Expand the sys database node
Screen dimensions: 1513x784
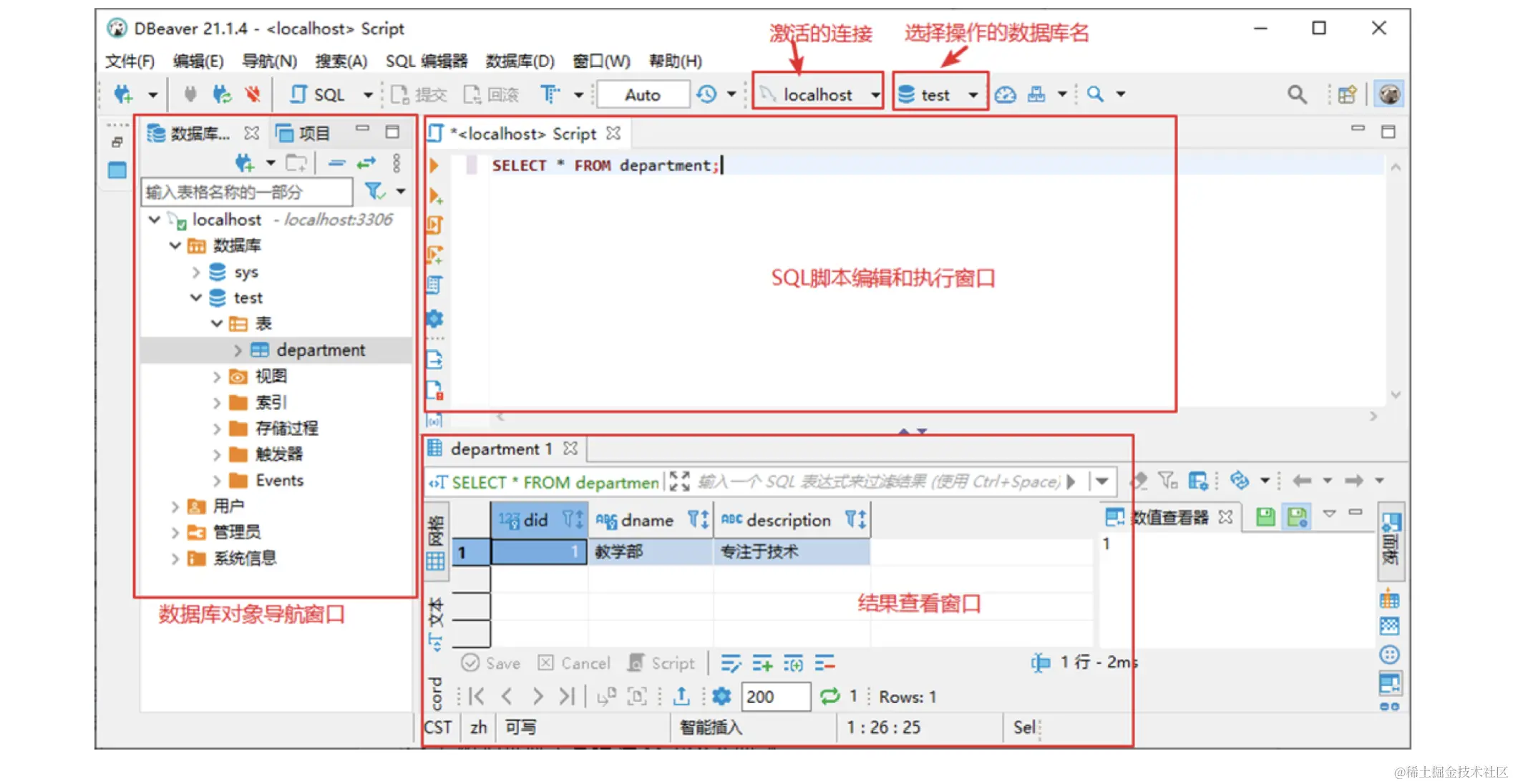[195, 272]
